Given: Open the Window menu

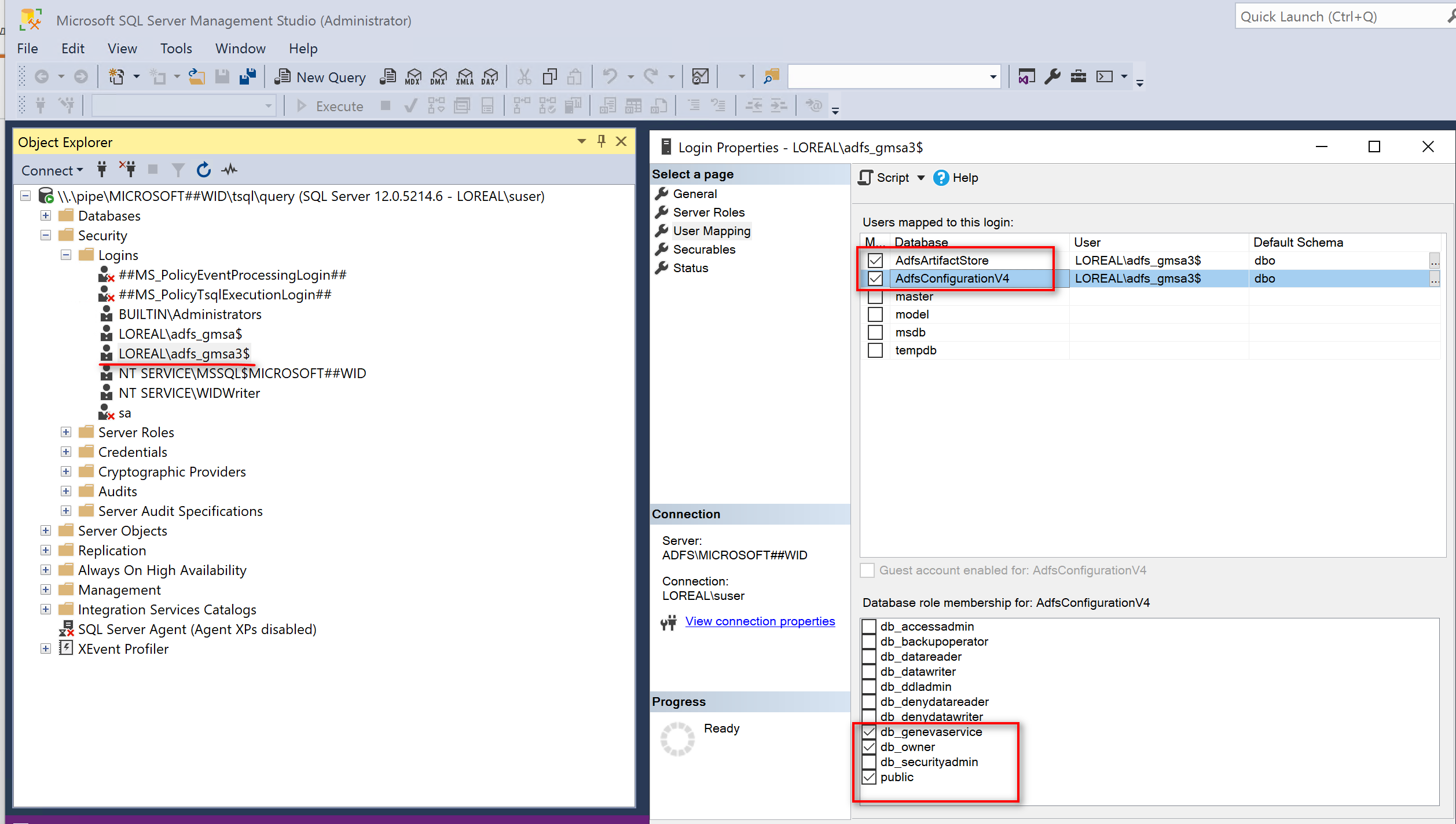Looking at the screenshot, I should [240, 48].
